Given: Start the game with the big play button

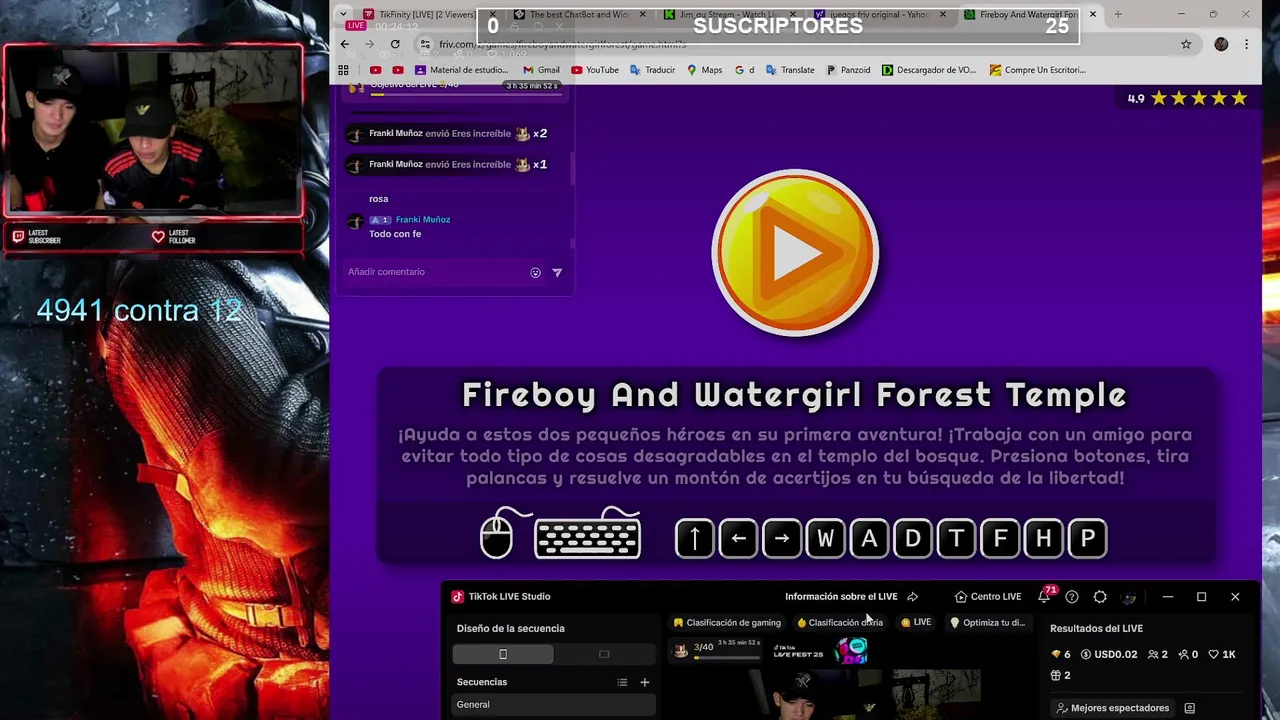Looking at the screenshot, I should (795, 252).
